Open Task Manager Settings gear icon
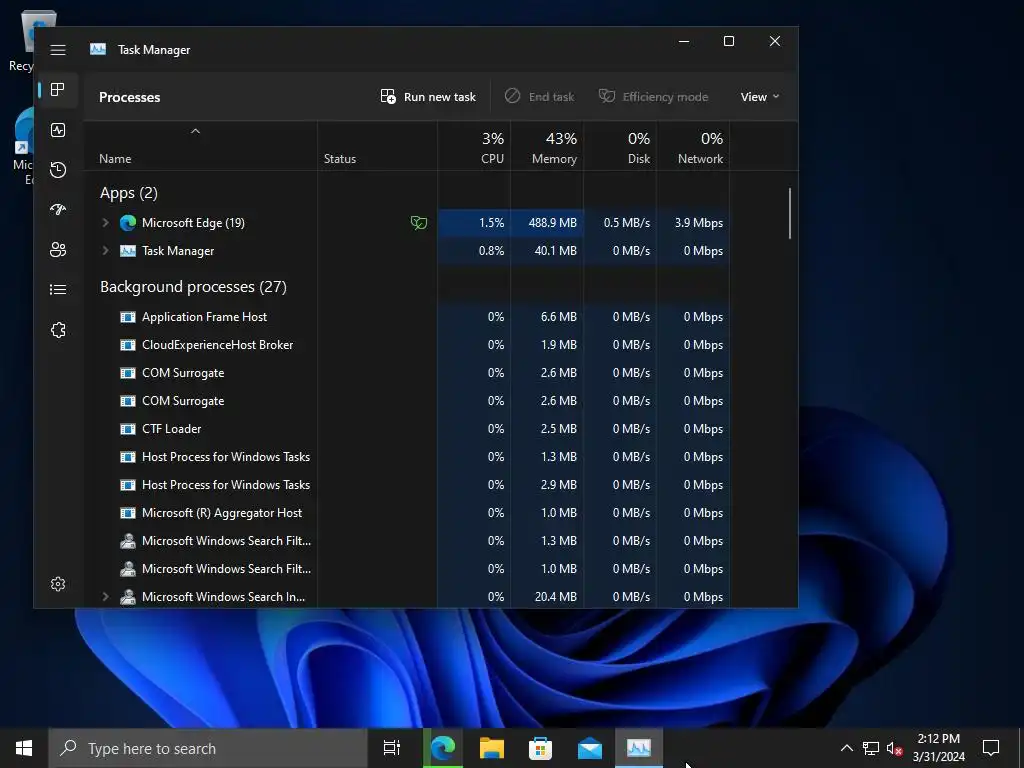 pos(58,584)
